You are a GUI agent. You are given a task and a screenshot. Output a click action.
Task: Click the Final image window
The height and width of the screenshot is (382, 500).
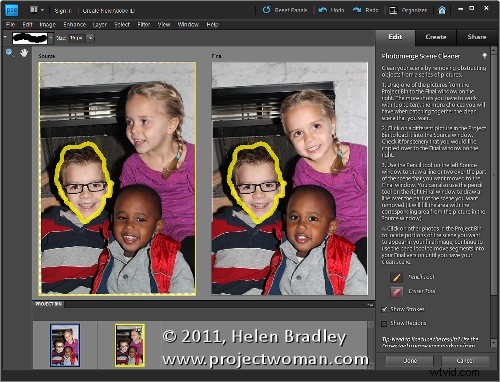click(x=290, y=179)
